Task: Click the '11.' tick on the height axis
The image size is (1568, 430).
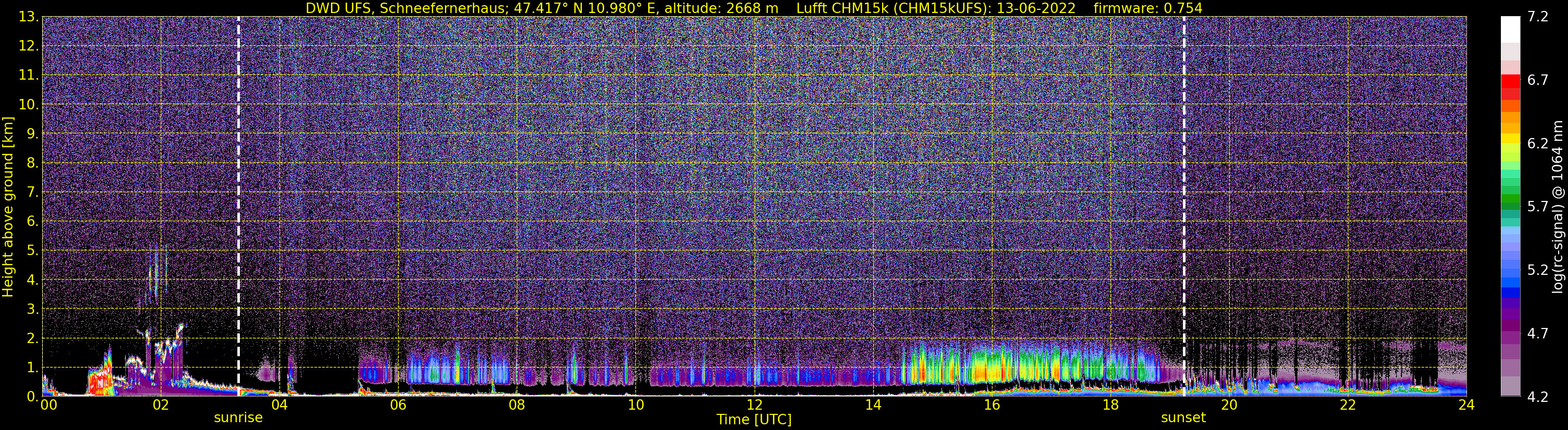Action: click(x=29, y=75)
